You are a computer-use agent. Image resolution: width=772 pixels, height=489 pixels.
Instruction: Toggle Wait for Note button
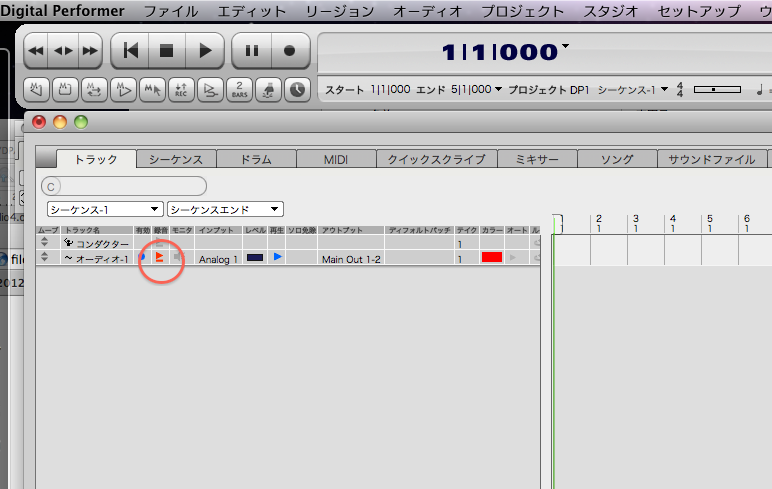click(268, 90)
